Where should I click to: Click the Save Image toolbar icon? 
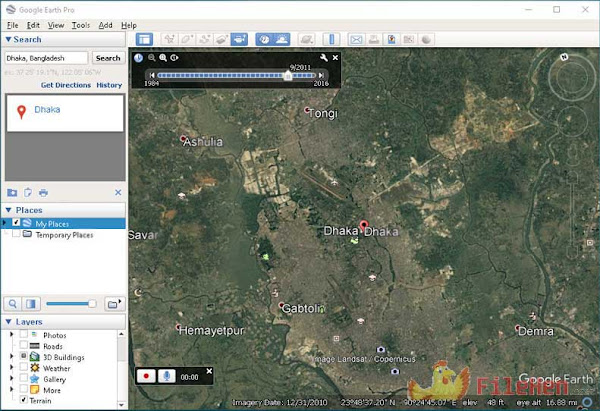coord(391,39)
